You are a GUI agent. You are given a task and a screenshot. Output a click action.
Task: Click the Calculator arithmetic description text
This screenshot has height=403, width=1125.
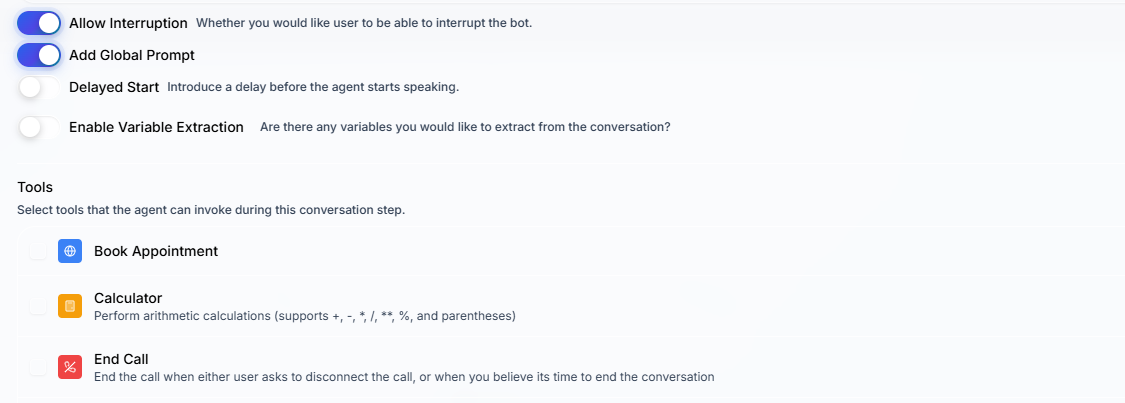click(305, 316)
